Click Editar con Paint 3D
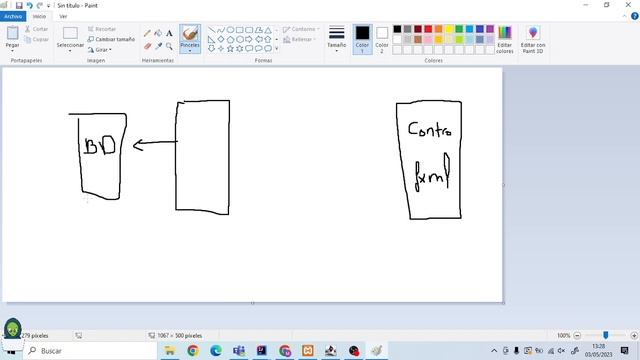Viewport: 640px width, 360px height. coord(533,39)
